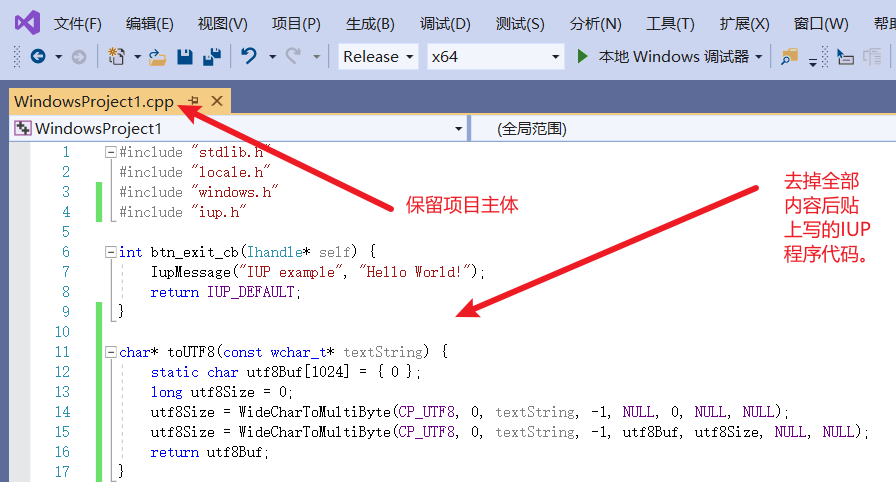Click the grayed indent lines toolbar icon
The width and height of the screenshot is (896, 482).
(873, 57)
